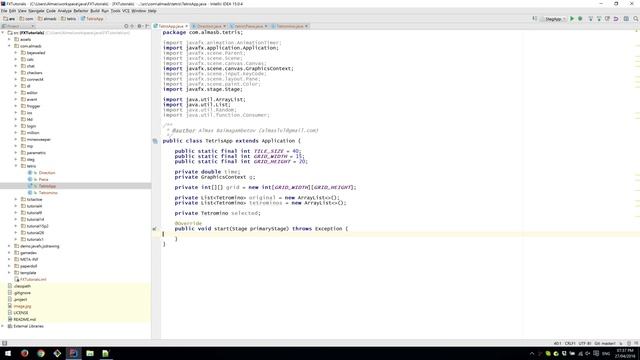Open the VCS menu
Image resolution: width=640 pixels, height=360 pixels.
coord(126,11)
